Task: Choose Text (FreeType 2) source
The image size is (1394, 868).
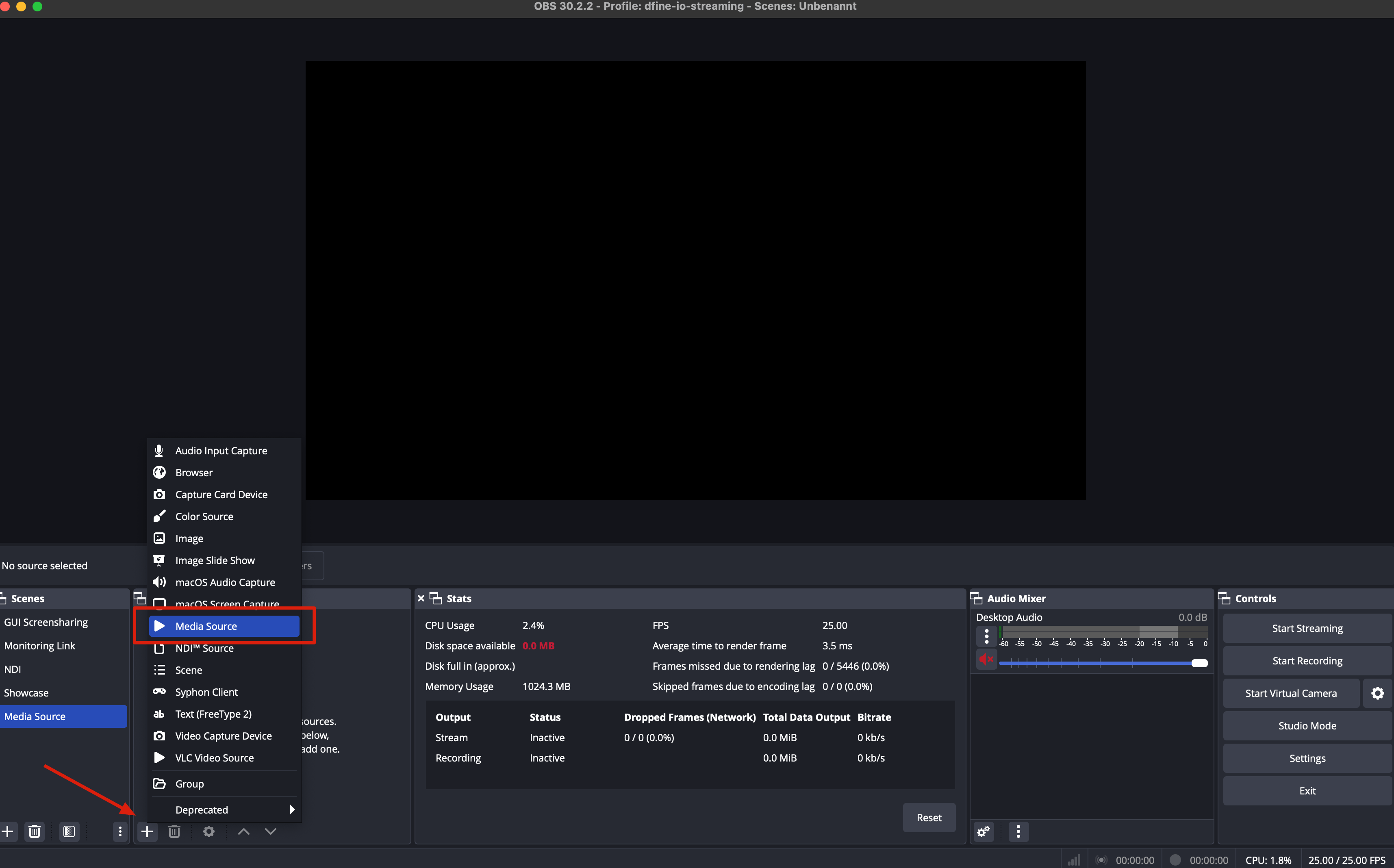Action: 224,714
